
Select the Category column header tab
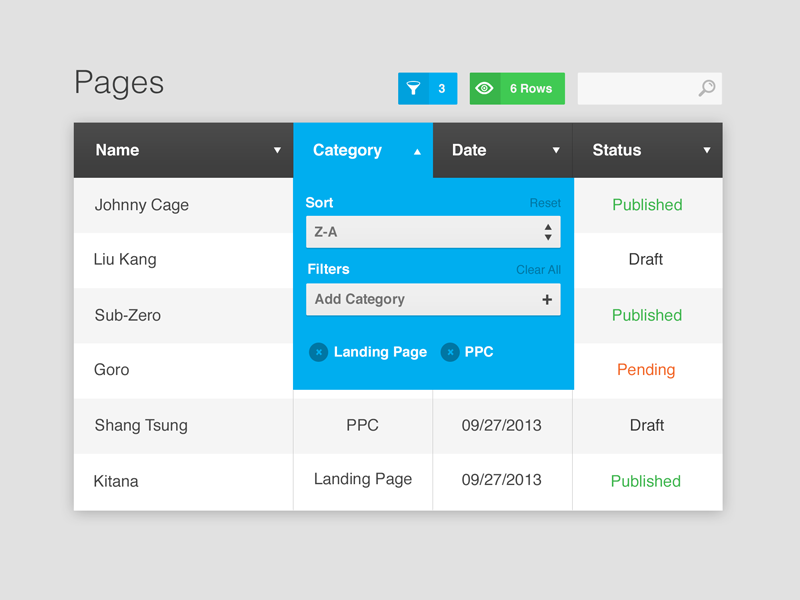pyautogui.click(x=347, y=150)
